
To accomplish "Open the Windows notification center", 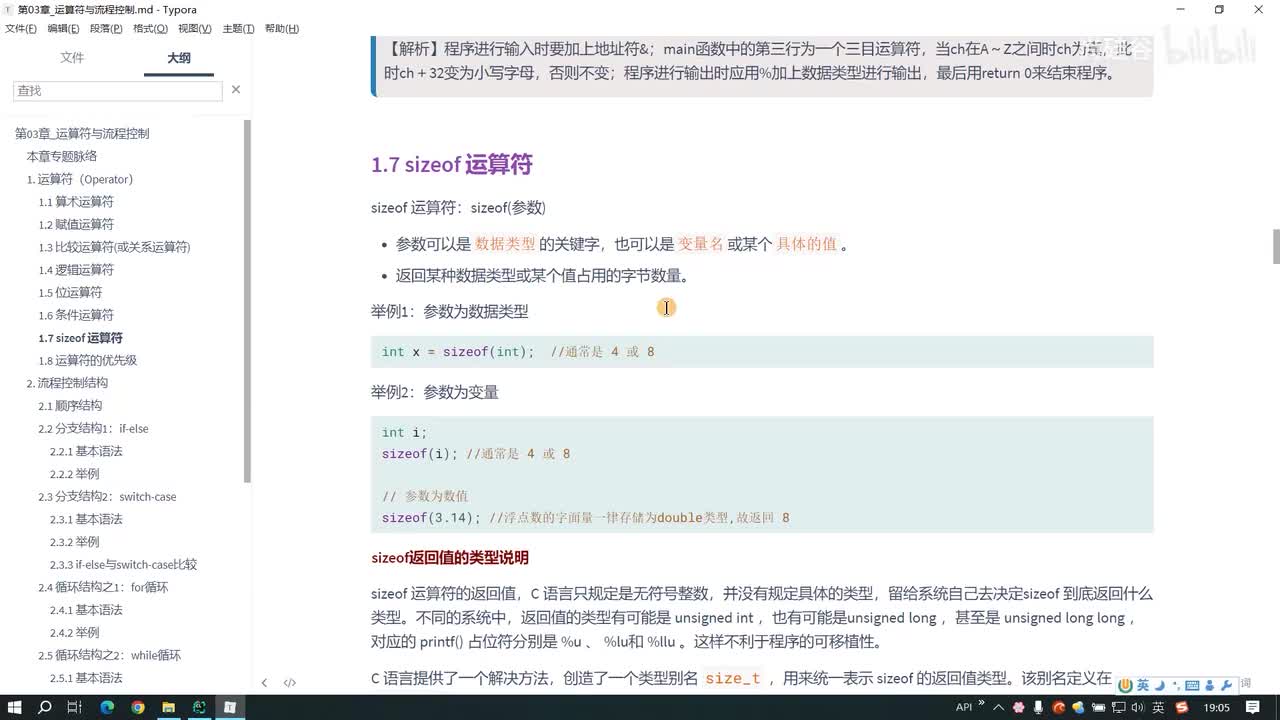I will click(1253, 707).
